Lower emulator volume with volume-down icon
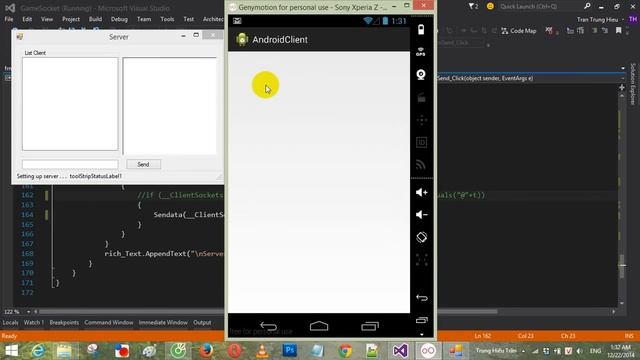 tap(421, 215)
